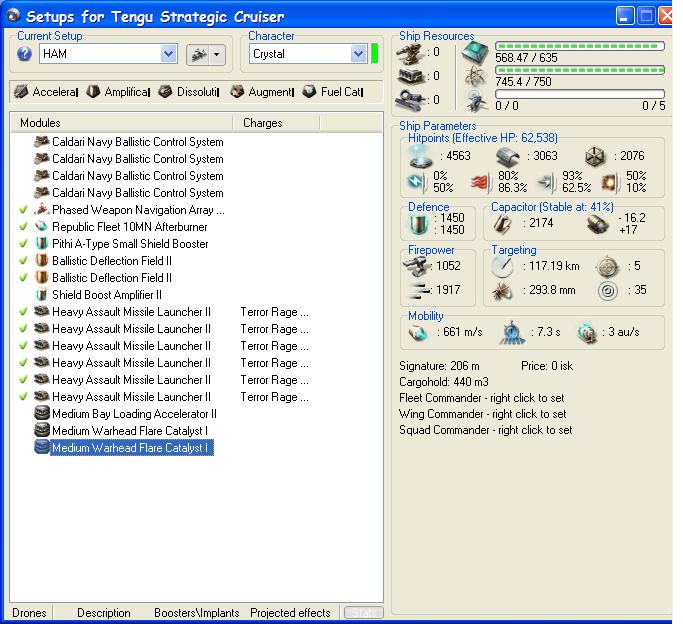Viewport: 683px width, 624px height.
Task: Click Squad Commander right click to set
Action: click(x=486, y=430)
